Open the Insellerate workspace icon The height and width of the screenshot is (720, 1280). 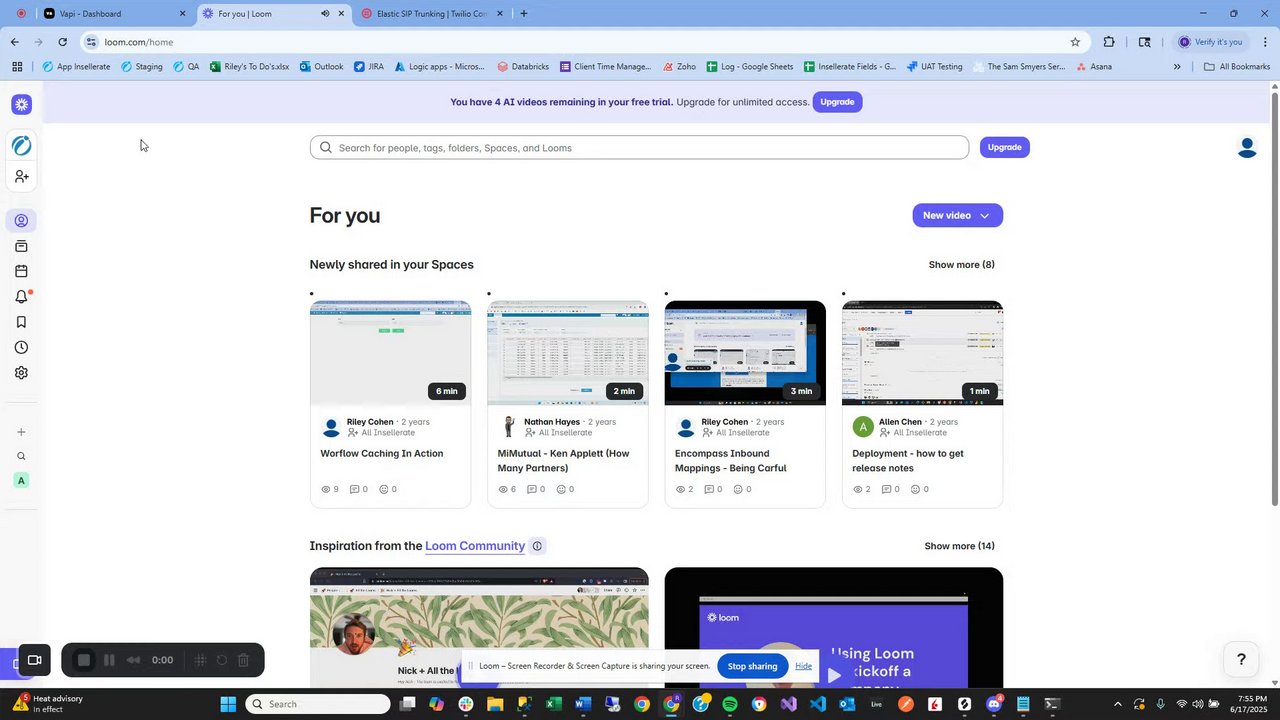pyautogui.click(x=21, y=146)
